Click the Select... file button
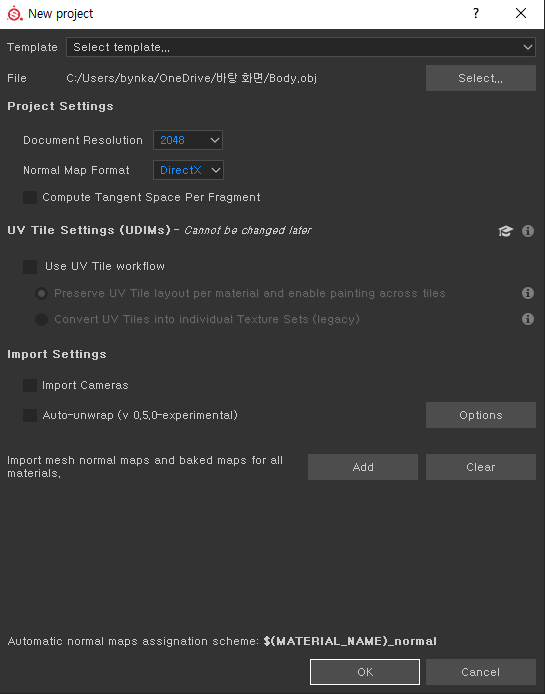This screenshot has width=545, height=694. (481, 78)
